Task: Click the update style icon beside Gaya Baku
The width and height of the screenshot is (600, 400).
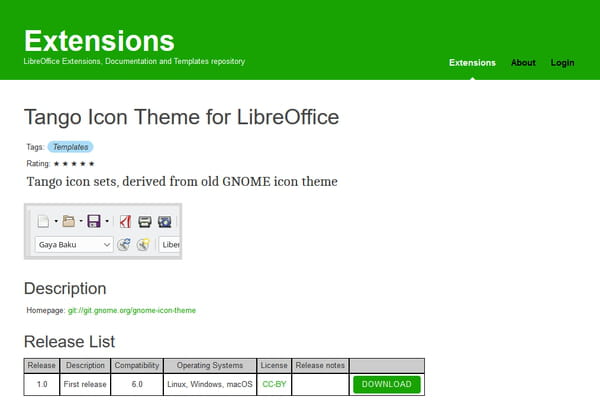Action: [124, 244]
